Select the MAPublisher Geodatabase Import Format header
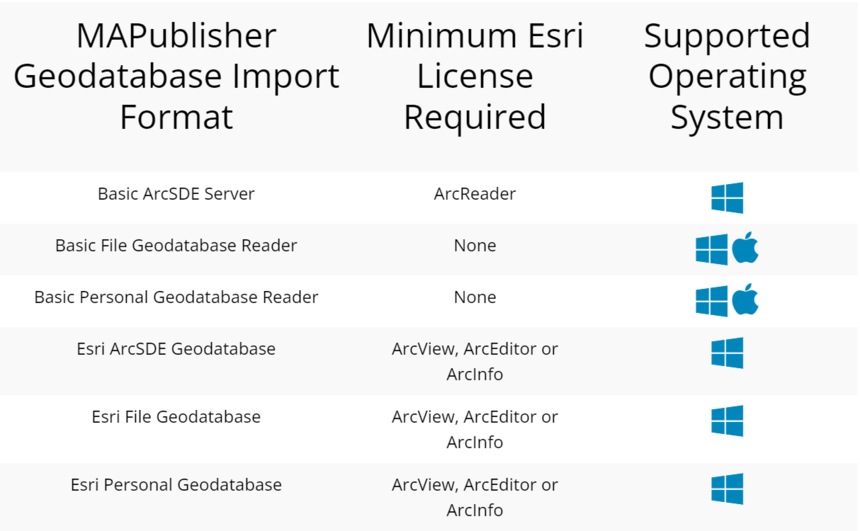 [x=176, y=76]
